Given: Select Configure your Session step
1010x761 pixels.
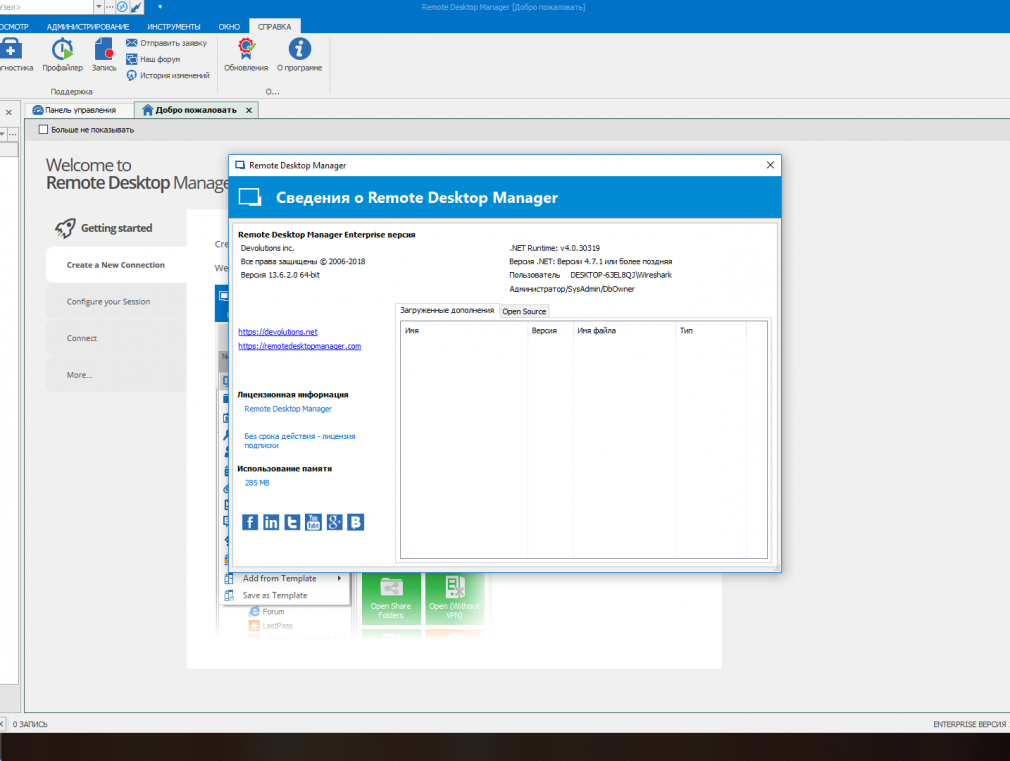Looking at the screenshot, I should (116, 302).
